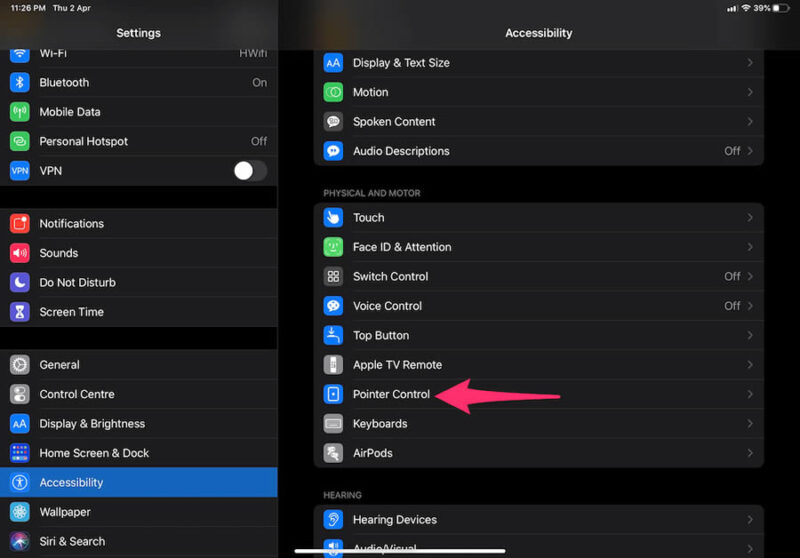Open Control Centre settings
The height and width of the screenshot is (558, 800).
click(138, 394)
